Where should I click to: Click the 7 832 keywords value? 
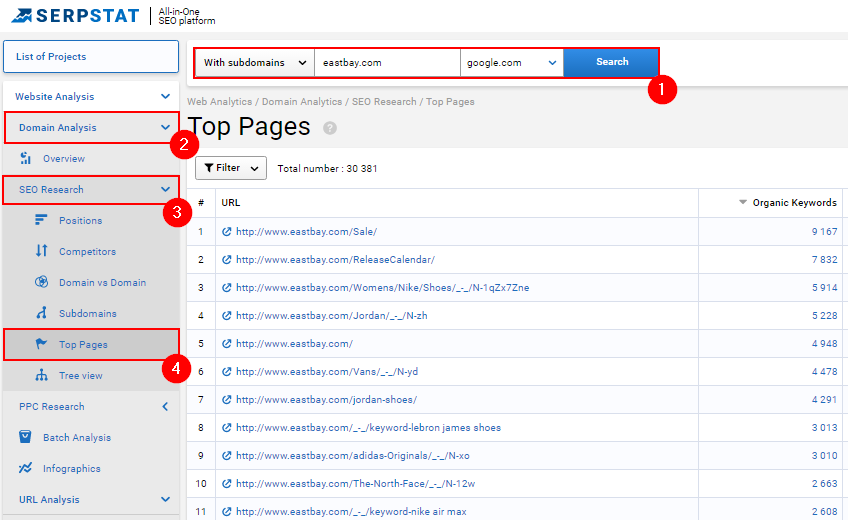click(x=824, y=260)
